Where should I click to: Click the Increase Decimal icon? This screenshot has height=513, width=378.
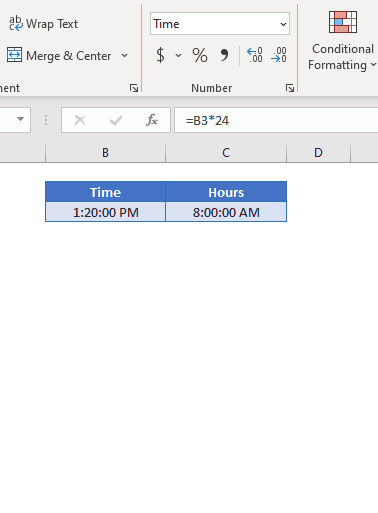click(x=255, y=55)
